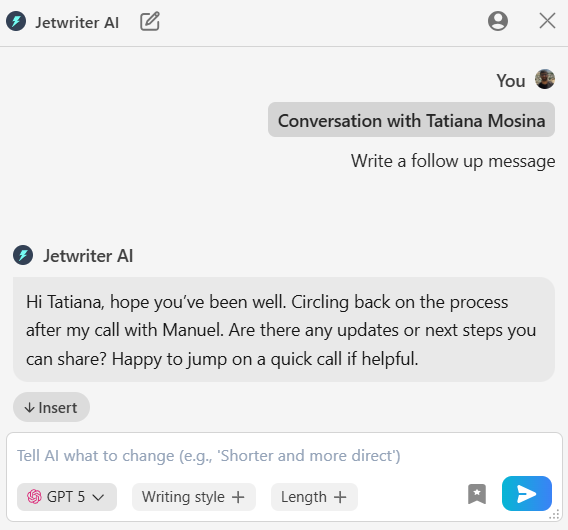Click the Jetwriter AI response avatar icon
The image size is (568, 530).
click(x=23, y=255)
